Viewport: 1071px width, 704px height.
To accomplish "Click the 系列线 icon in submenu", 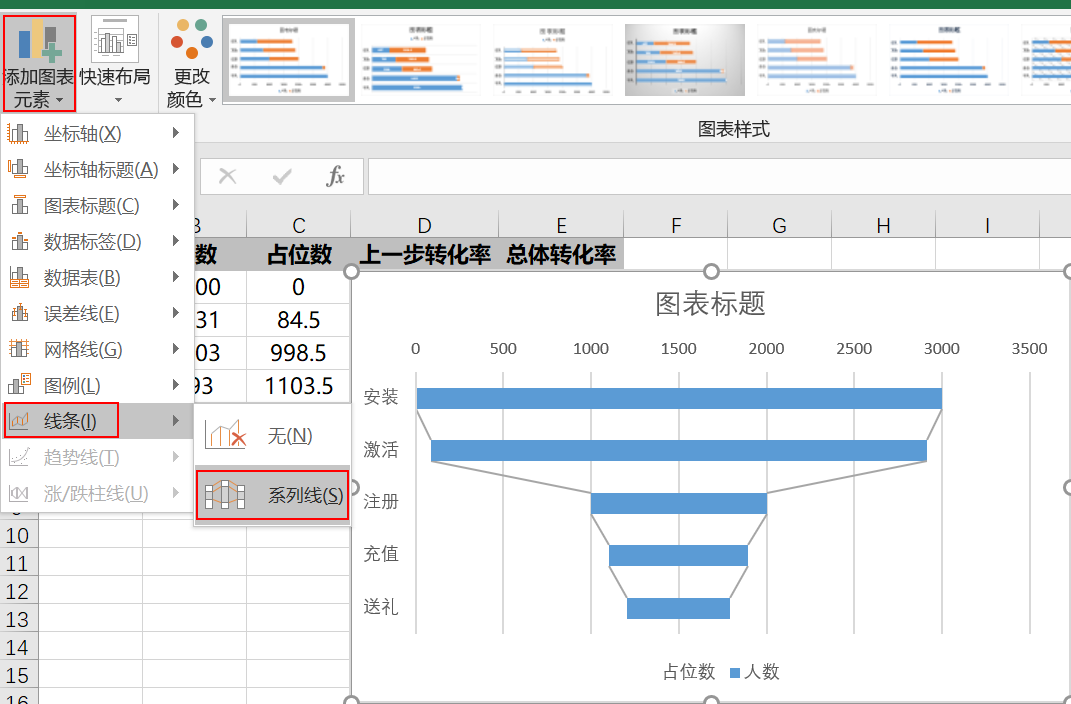I will [225, 495].
